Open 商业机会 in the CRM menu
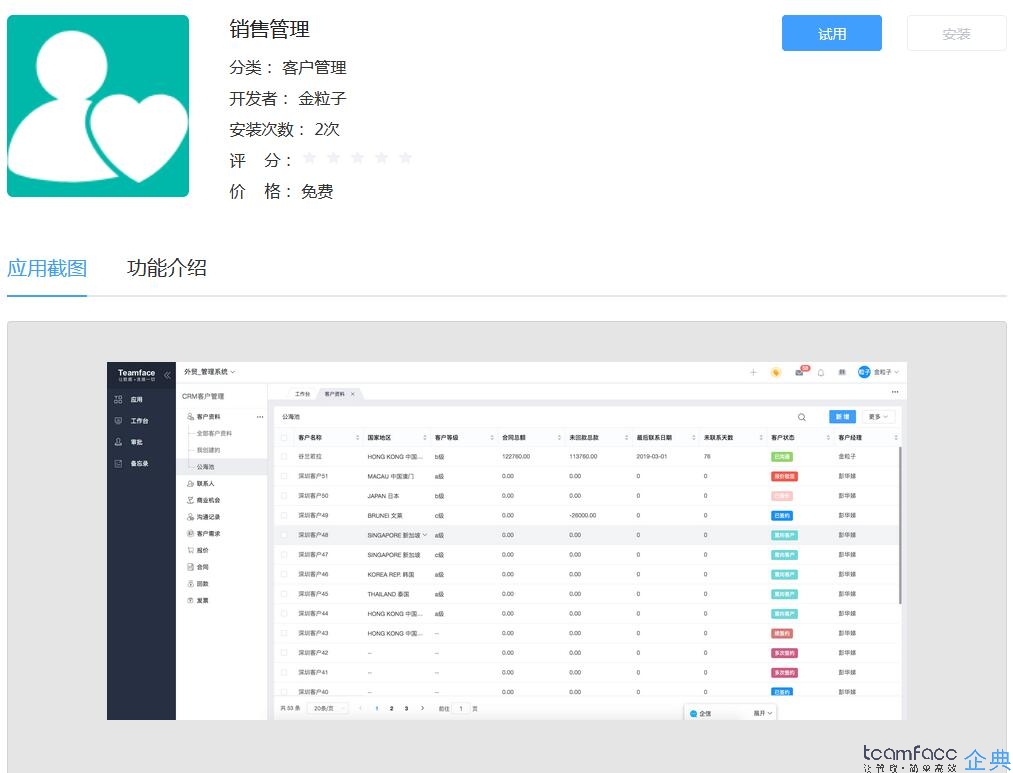 click(x=204, y=500)
